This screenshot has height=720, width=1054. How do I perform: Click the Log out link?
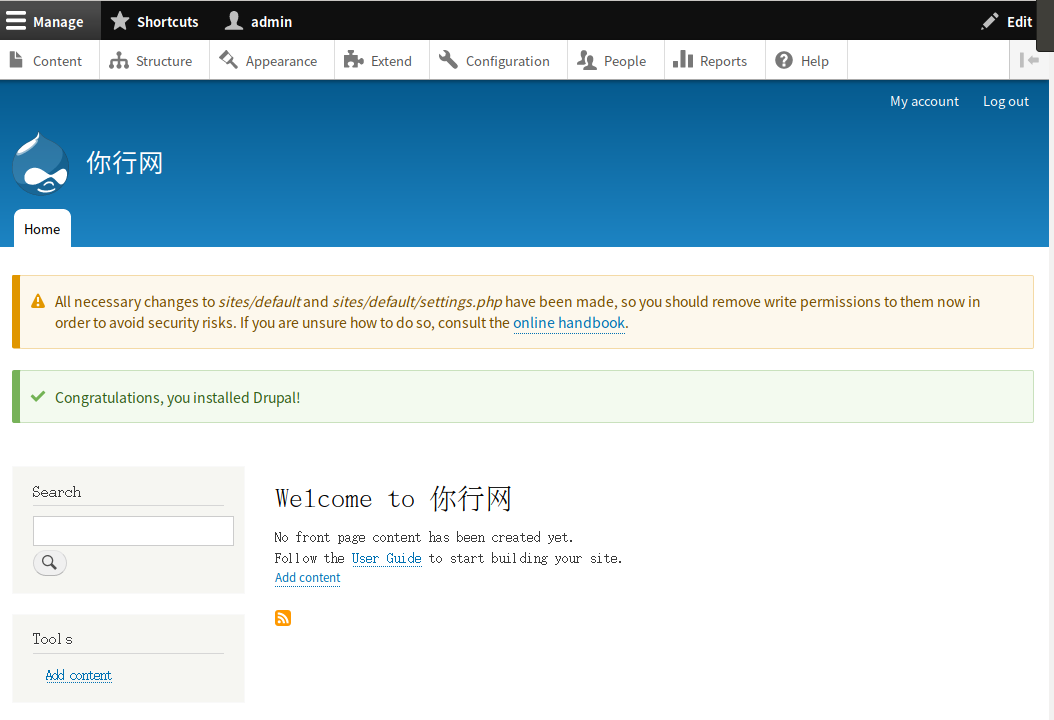1006,102
